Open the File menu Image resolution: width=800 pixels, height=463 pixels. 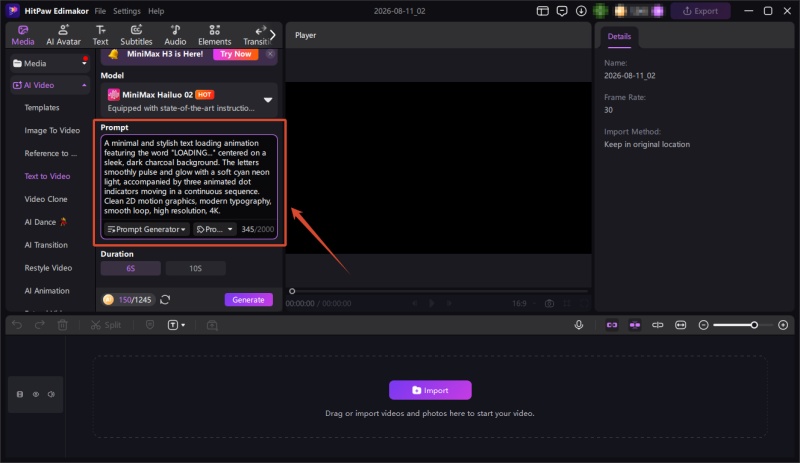[100, 11]
